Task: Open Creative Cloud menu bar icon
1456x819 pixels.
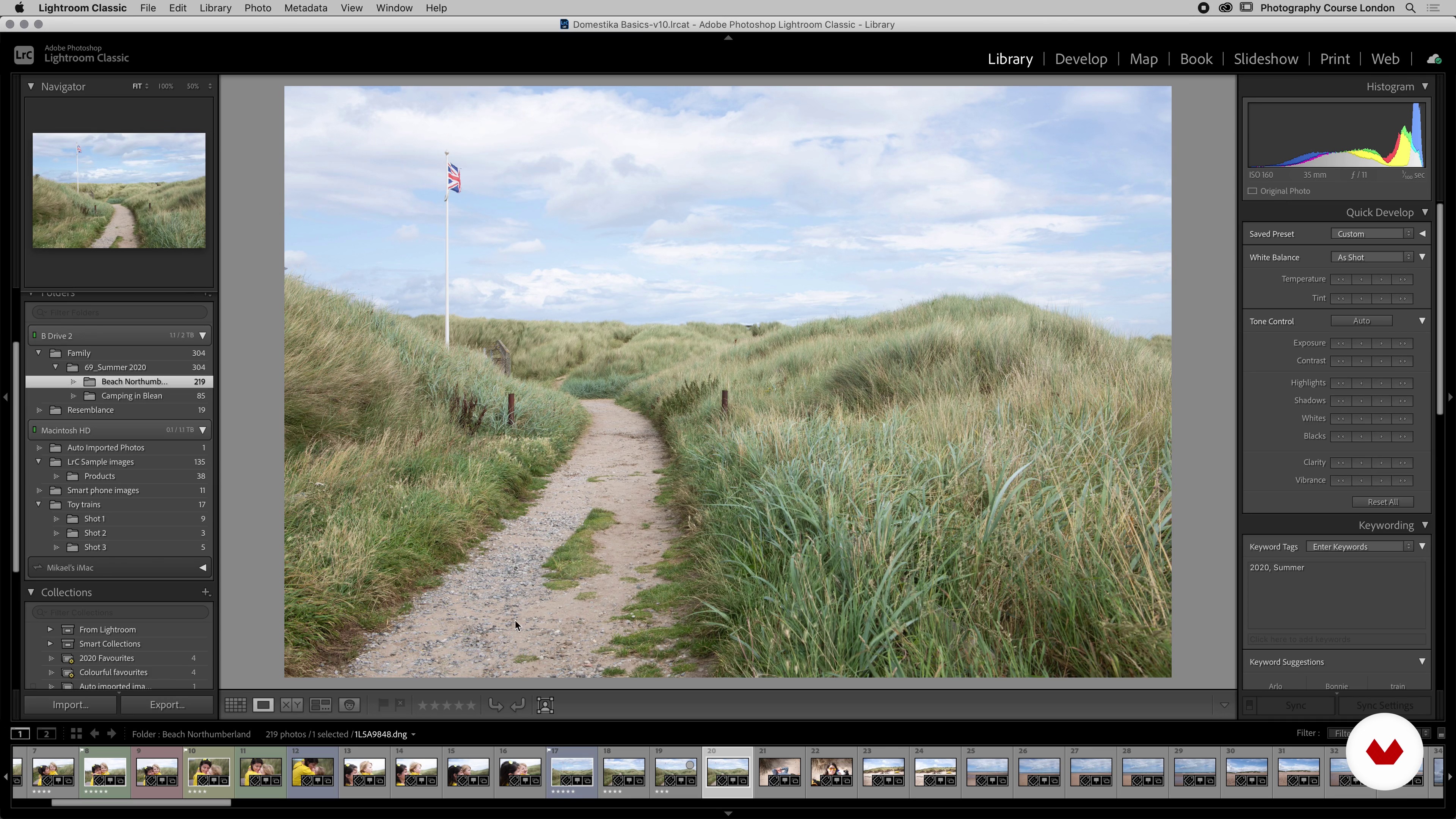Action: pyautogui.click(x=1225, y=8)
